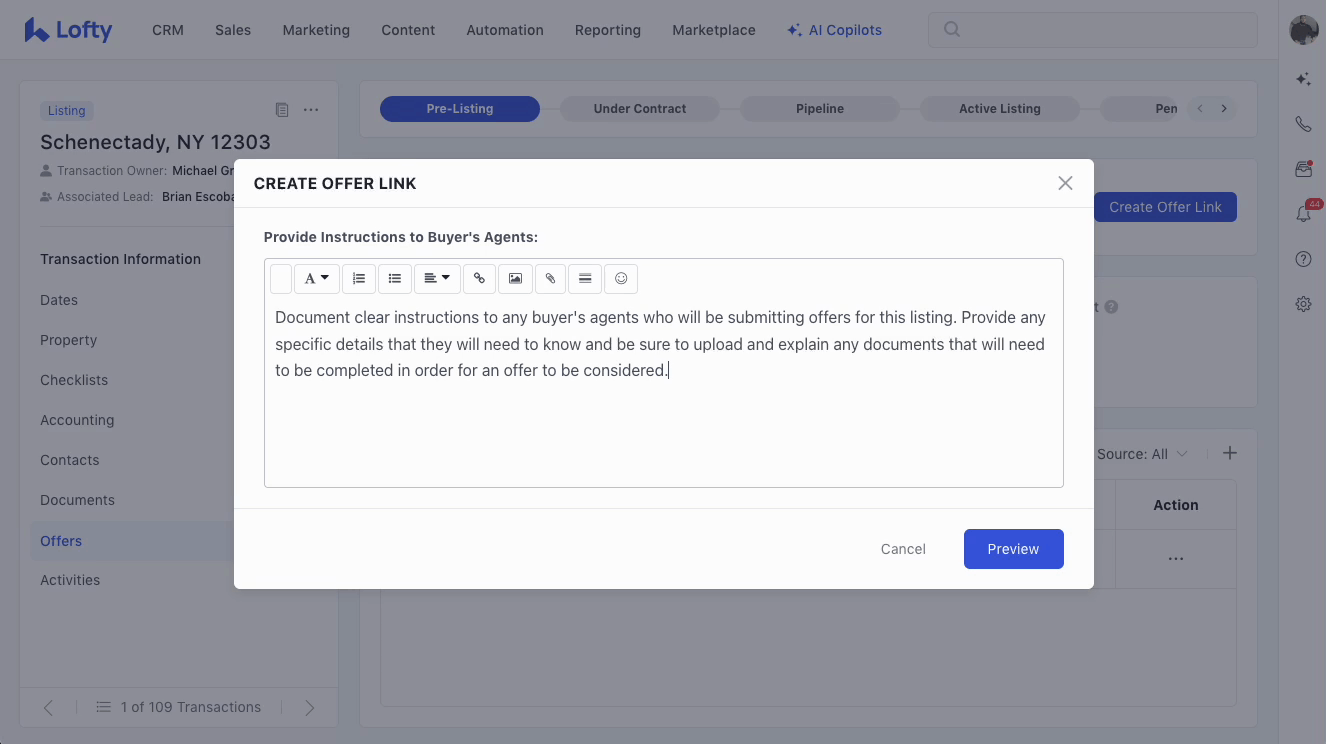Open the Reporting menu

(x=607, y=30)
